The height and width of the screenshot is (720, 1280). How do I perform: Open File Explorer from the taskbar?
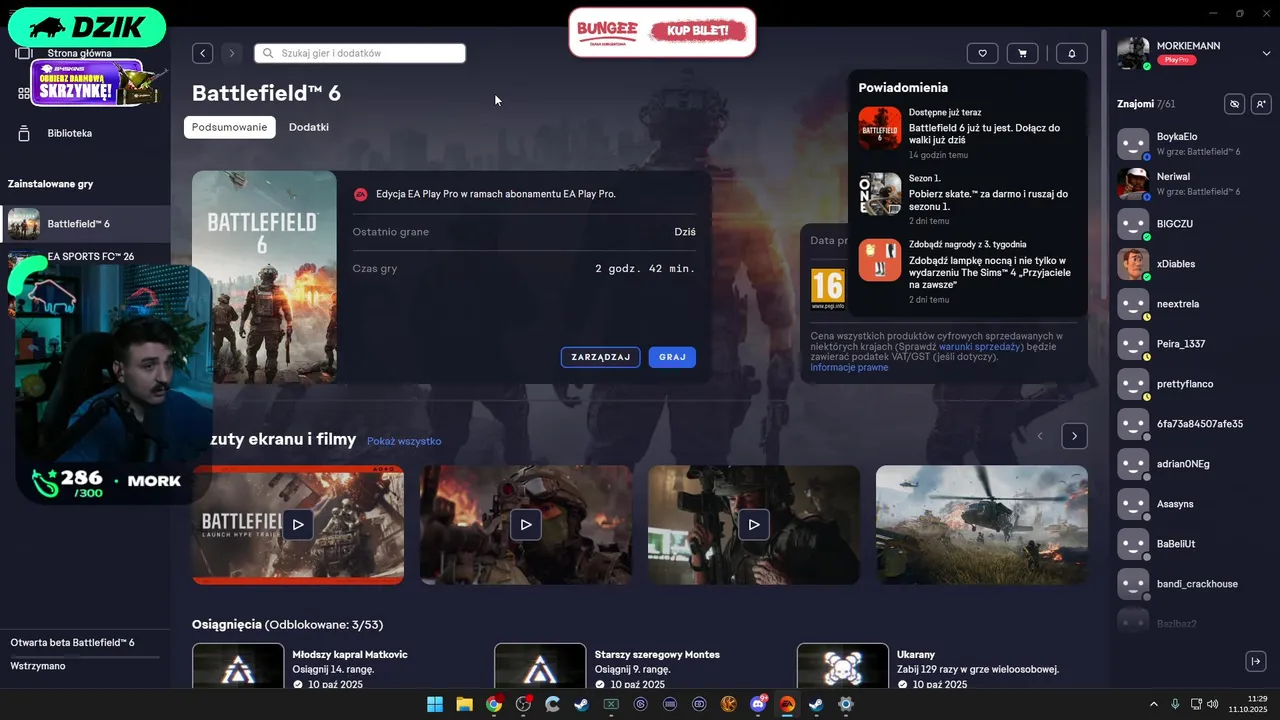tap(465, 704)
